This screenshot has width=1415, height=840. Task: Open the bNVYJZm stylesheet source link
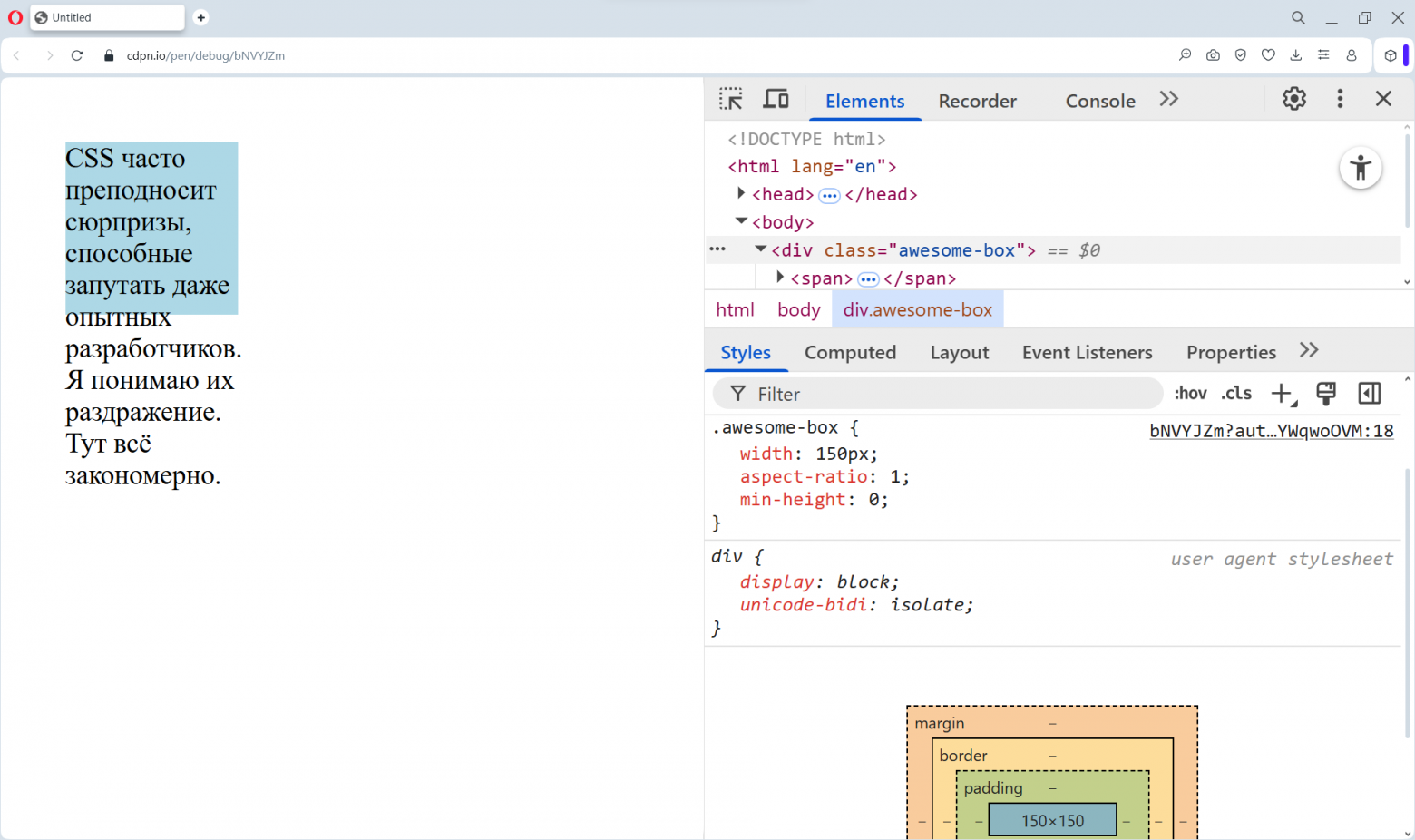pyautogui.click(x=1272, y=430)
